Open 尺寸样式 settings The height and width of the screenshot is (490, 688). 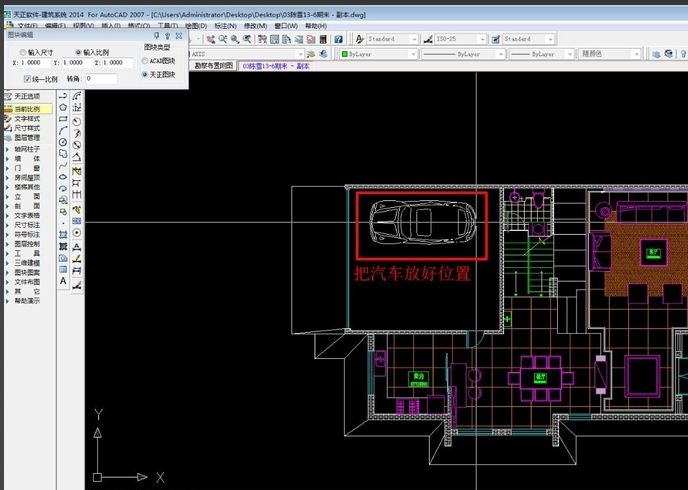click(27, 128)
